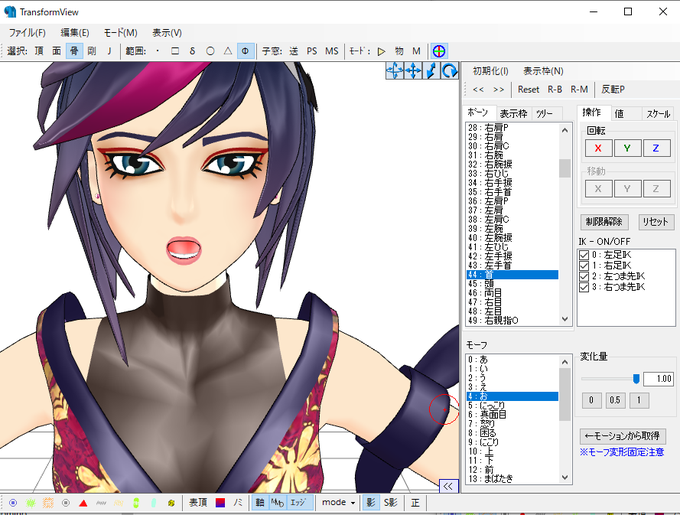Toggle the Φ range selection option

(x=245, y=51)
